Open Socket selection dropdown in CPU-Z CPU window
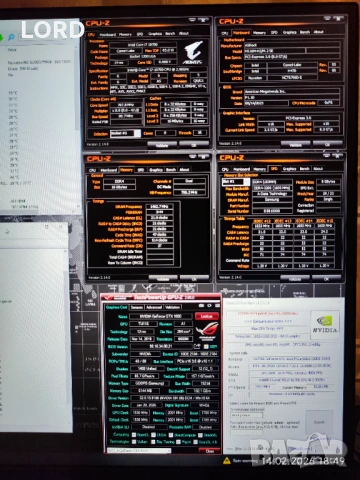The image size is (360, 480). tap(125, 133)
